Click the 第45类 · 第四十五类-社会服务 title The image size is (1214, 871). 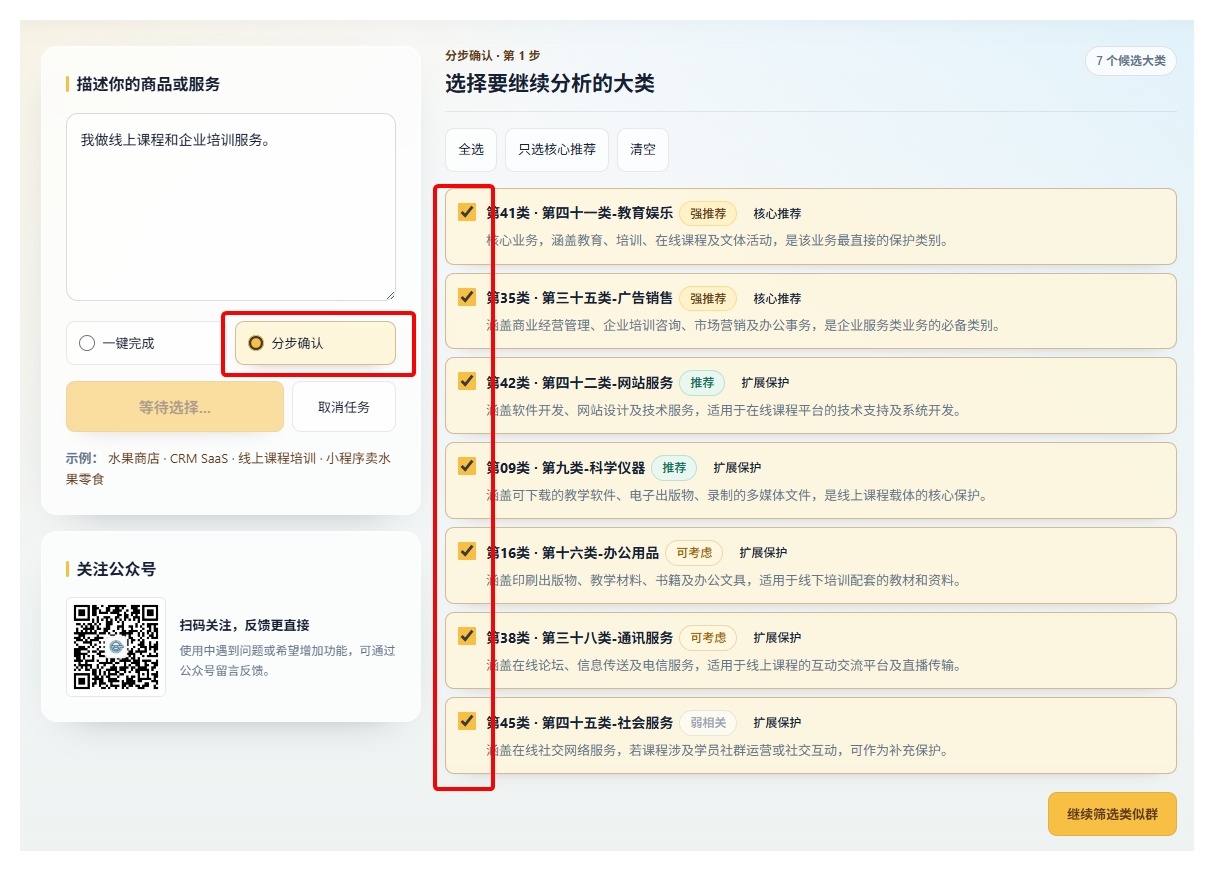[580, 723]
